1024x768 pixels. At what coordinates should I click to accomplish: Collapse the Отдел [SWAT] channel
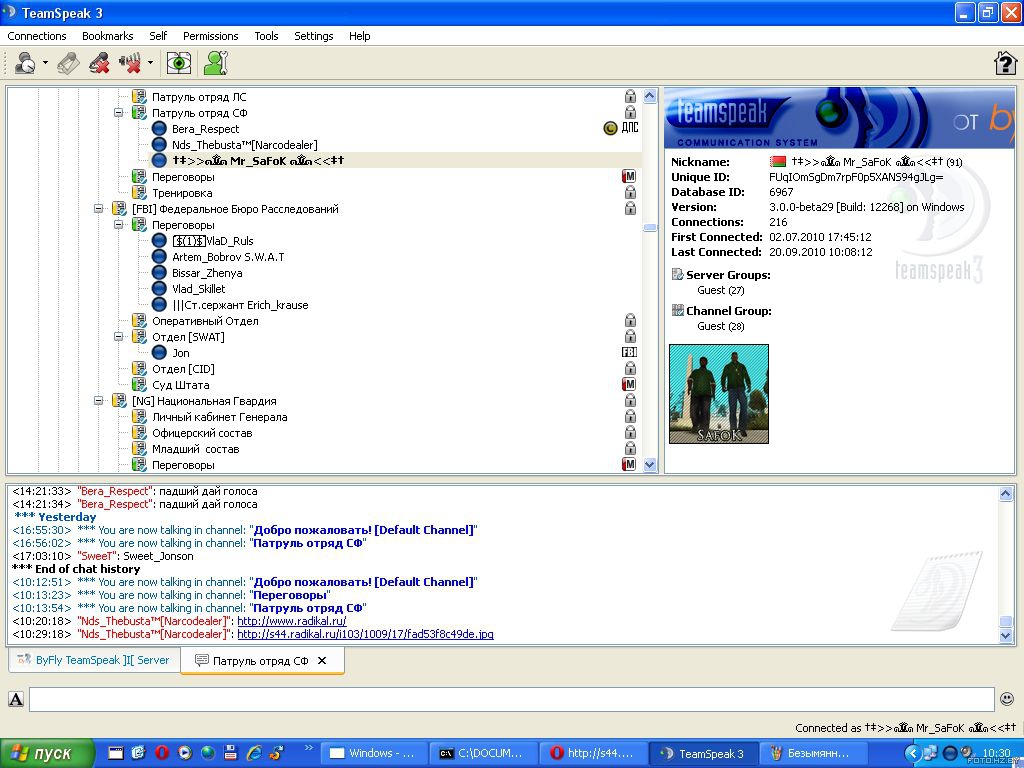point(118,337)
